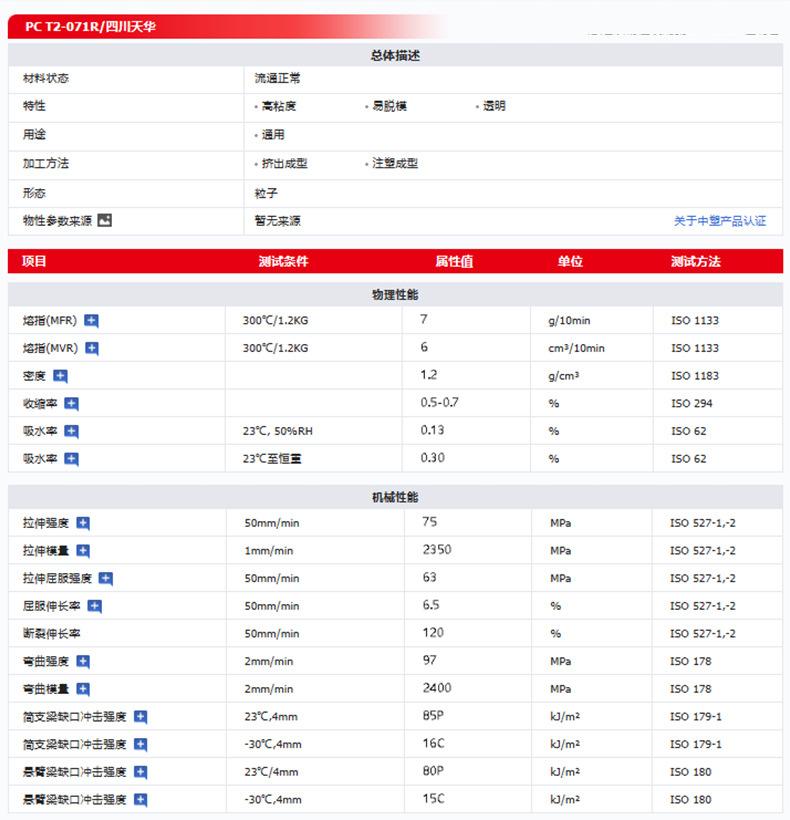Click the plus icon next to 拉伸强度
Viewport: 790px width, 820px height.
(83, 523)
